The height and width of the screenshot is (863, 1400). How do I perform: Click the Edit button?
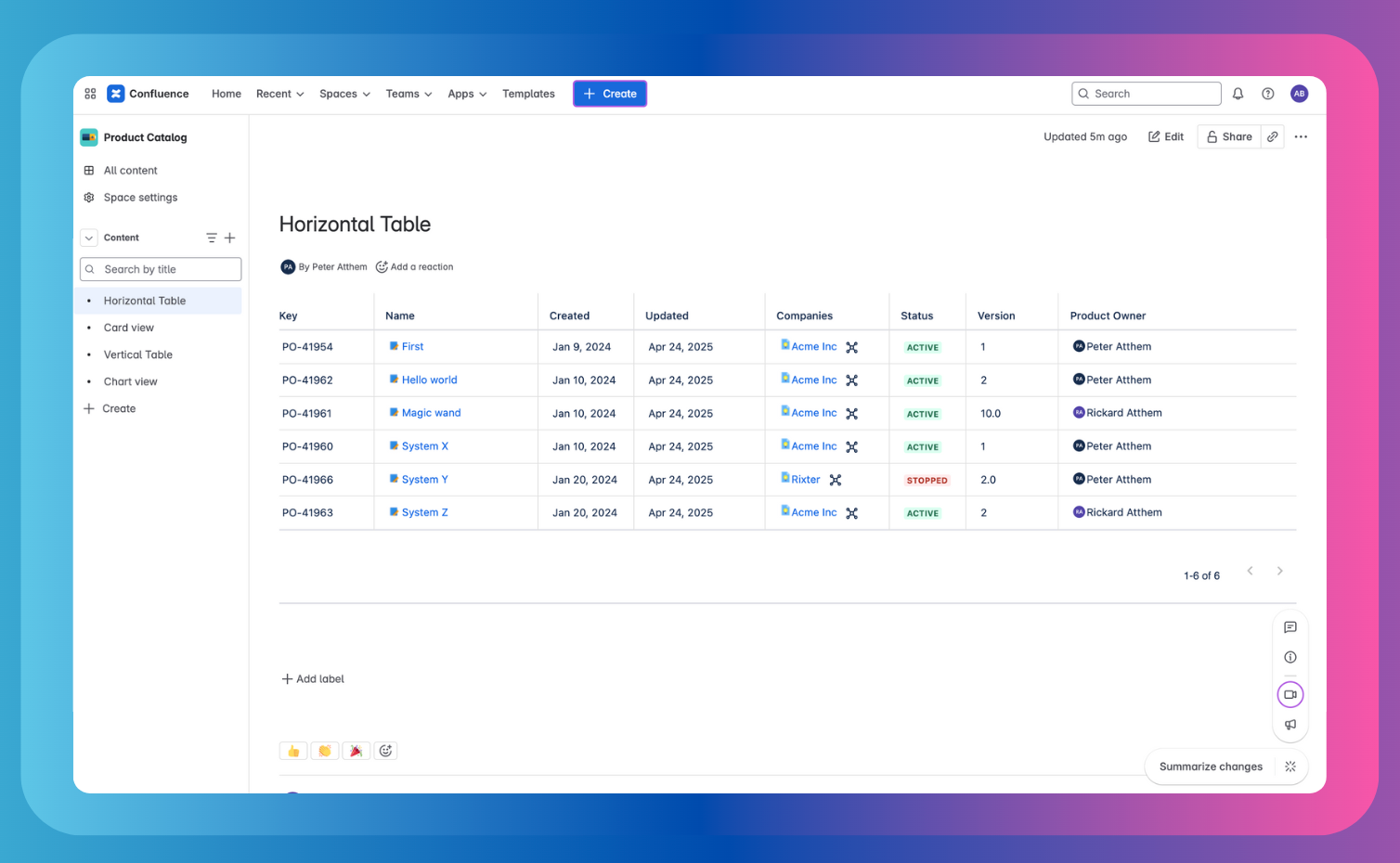coord(1166,136)
